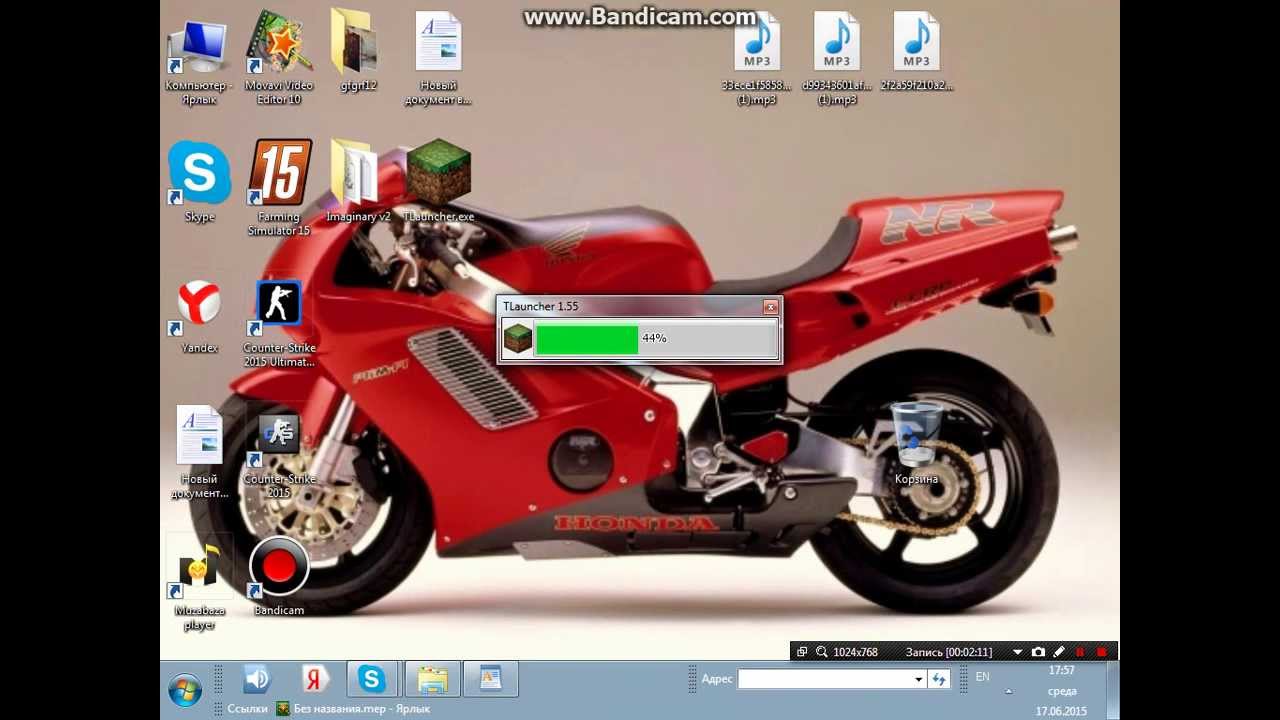Launch Counter-Strike 2015 Ultimate shortcut
The image size is (1280, 720).
(279, 323)
